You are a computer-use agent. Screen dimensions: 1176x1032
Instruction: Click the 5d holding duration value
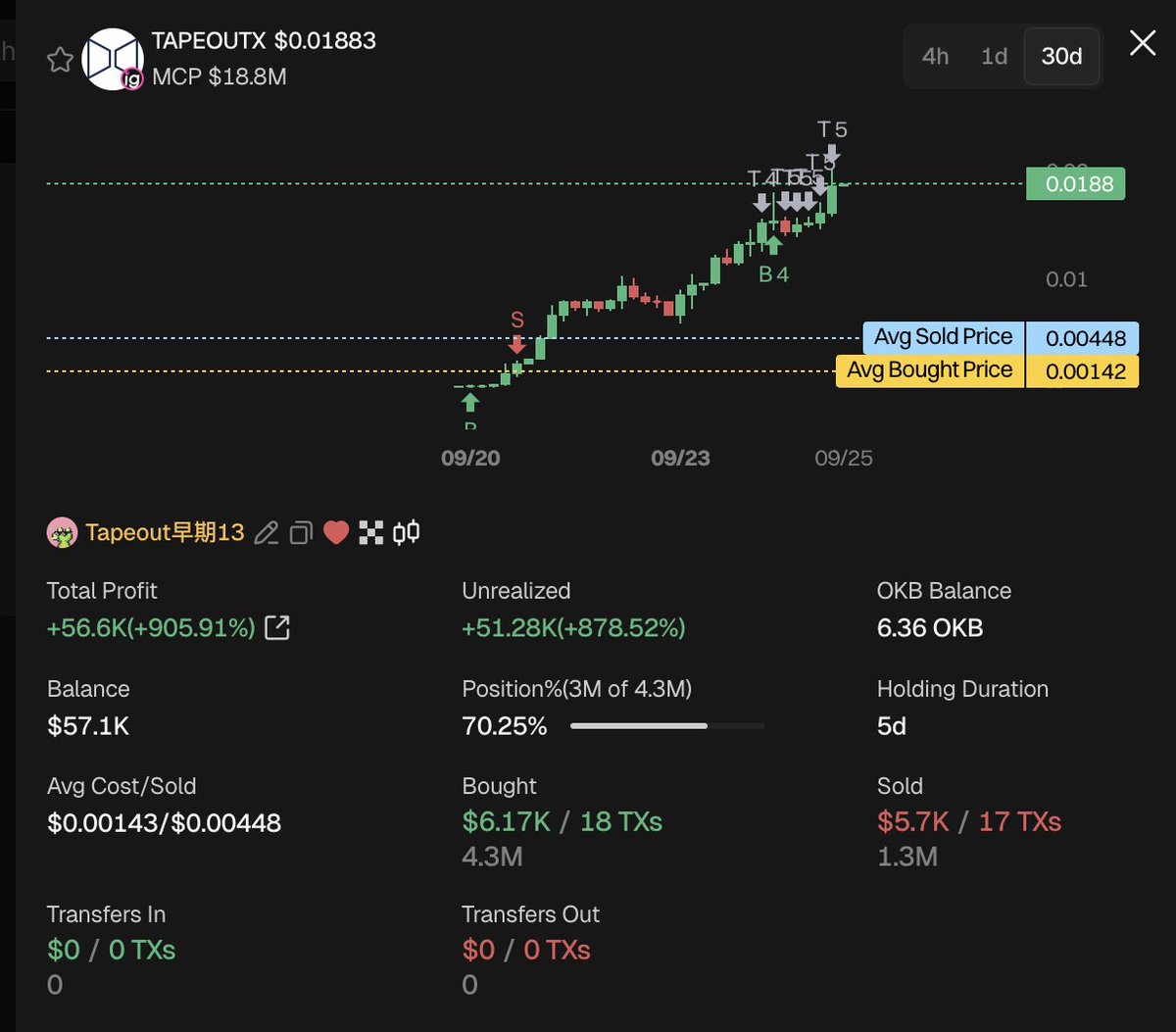[x=892, y=726]
